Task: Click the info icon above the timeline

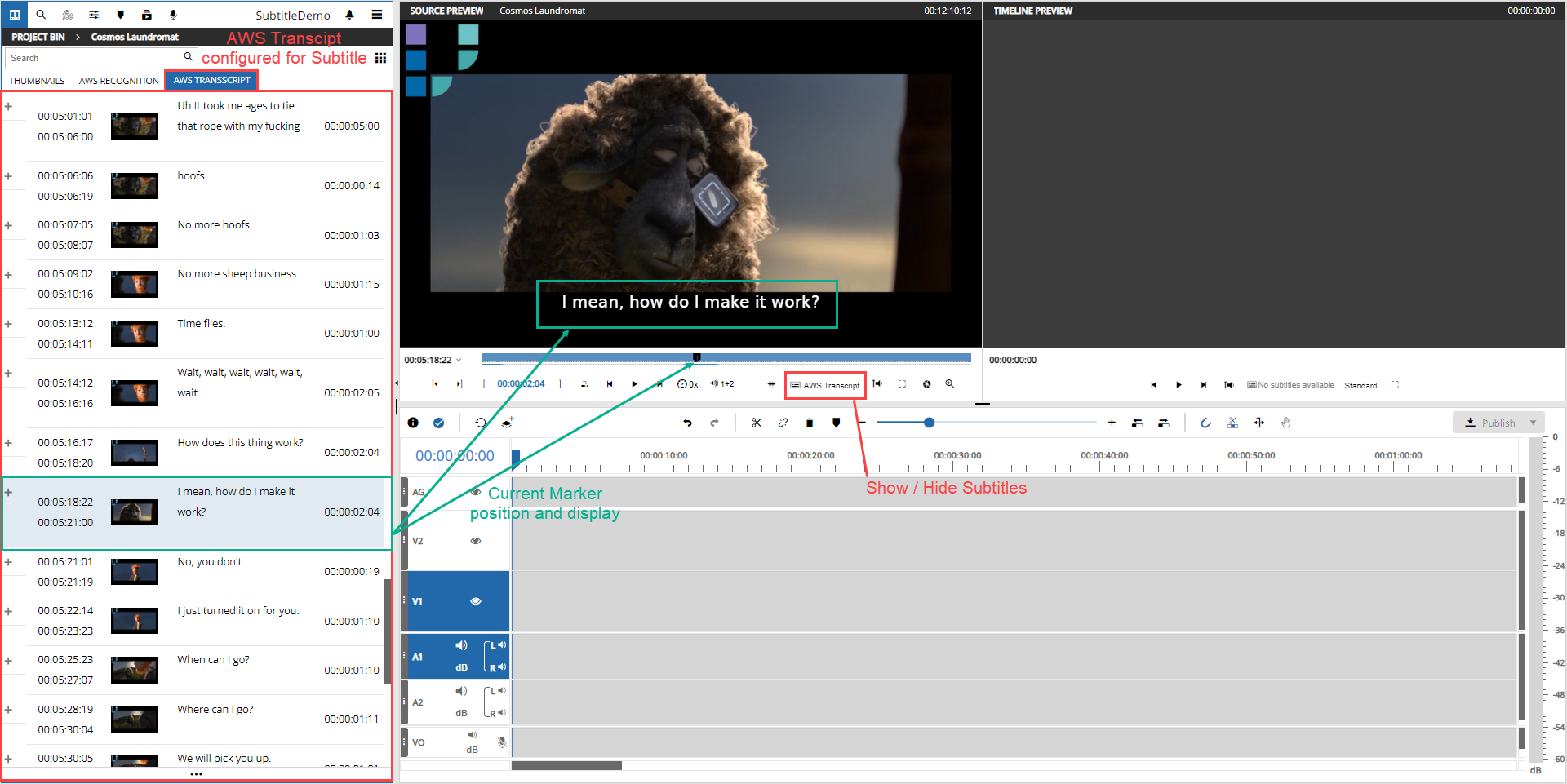Action: click(413, 423)
